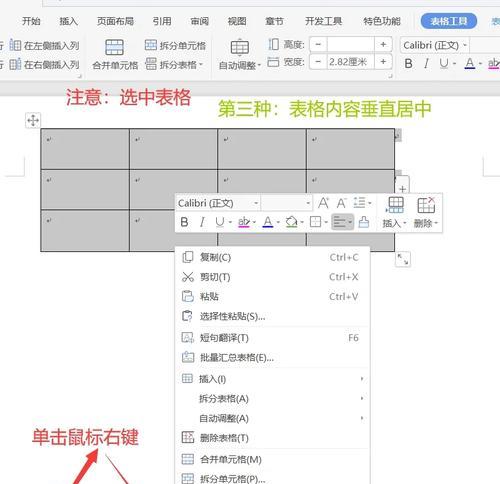Toggle Underline in the floating mini toolbar
The height and width of the screenshot is (484, 500).
tap(220, 222)
